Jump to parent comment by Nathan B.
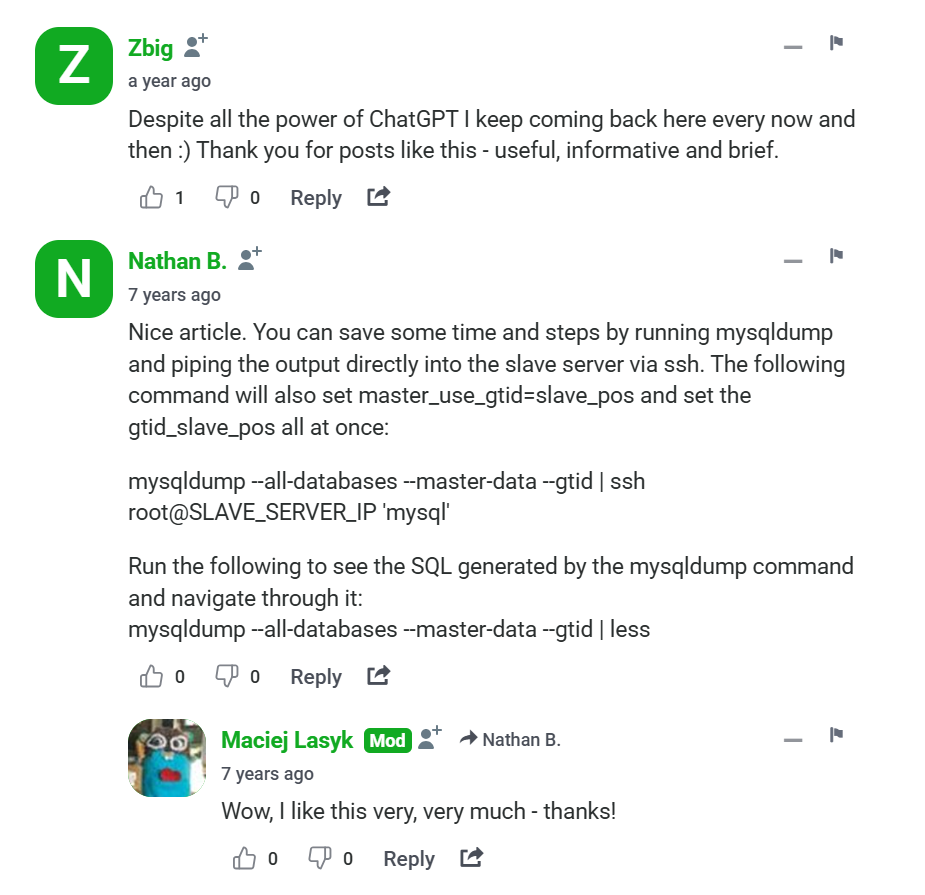The image size is (925, 895). point(510,740)
